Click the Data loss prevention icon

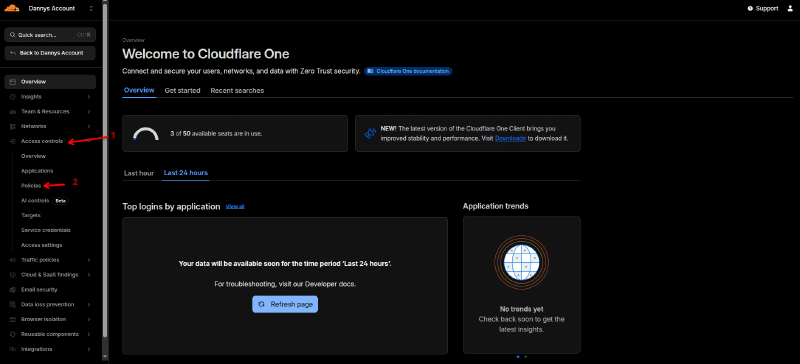click(13, 304)
